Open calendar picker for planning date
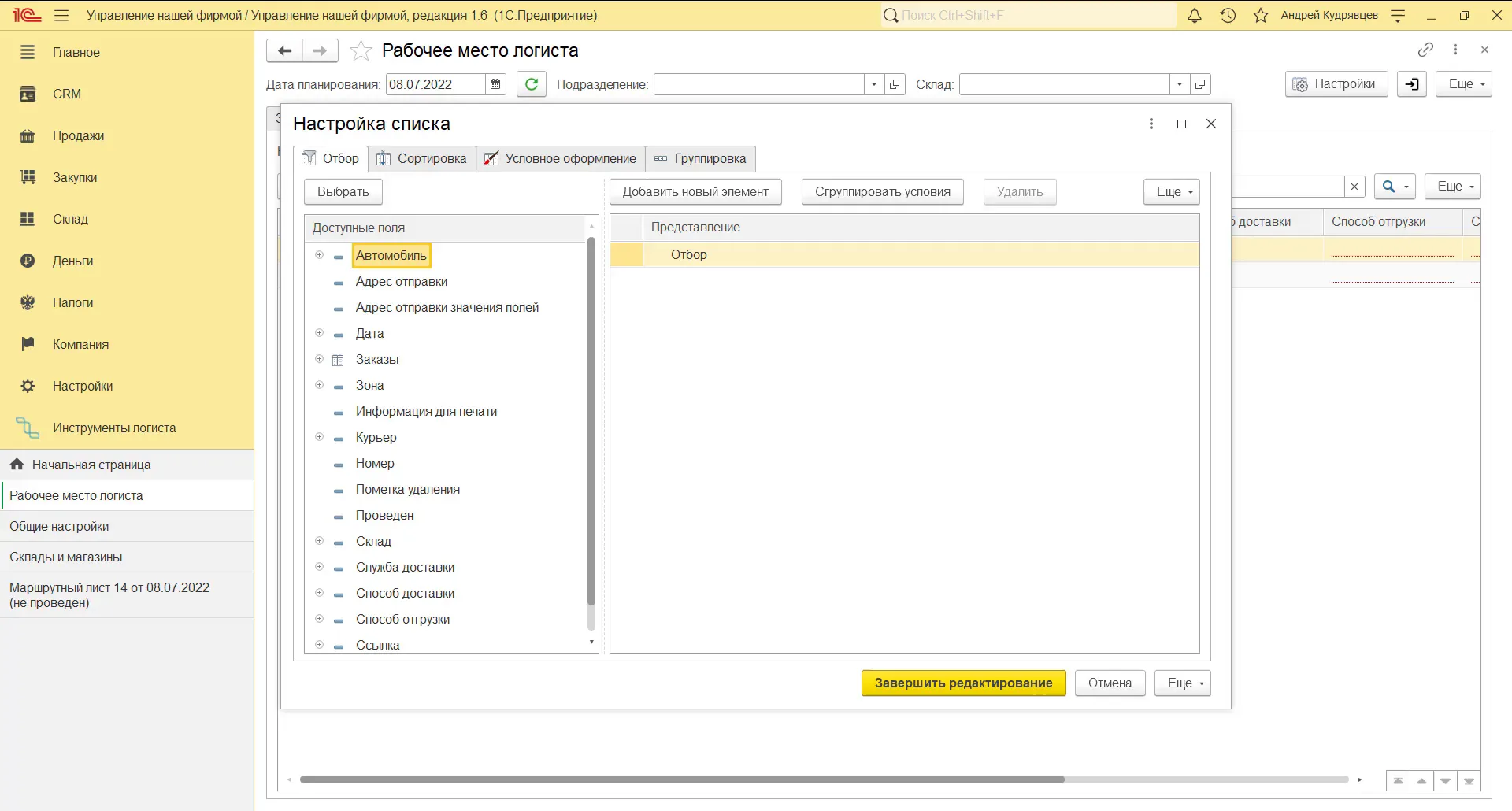Viewport: 1512px width, 811px height. point(495,84)
